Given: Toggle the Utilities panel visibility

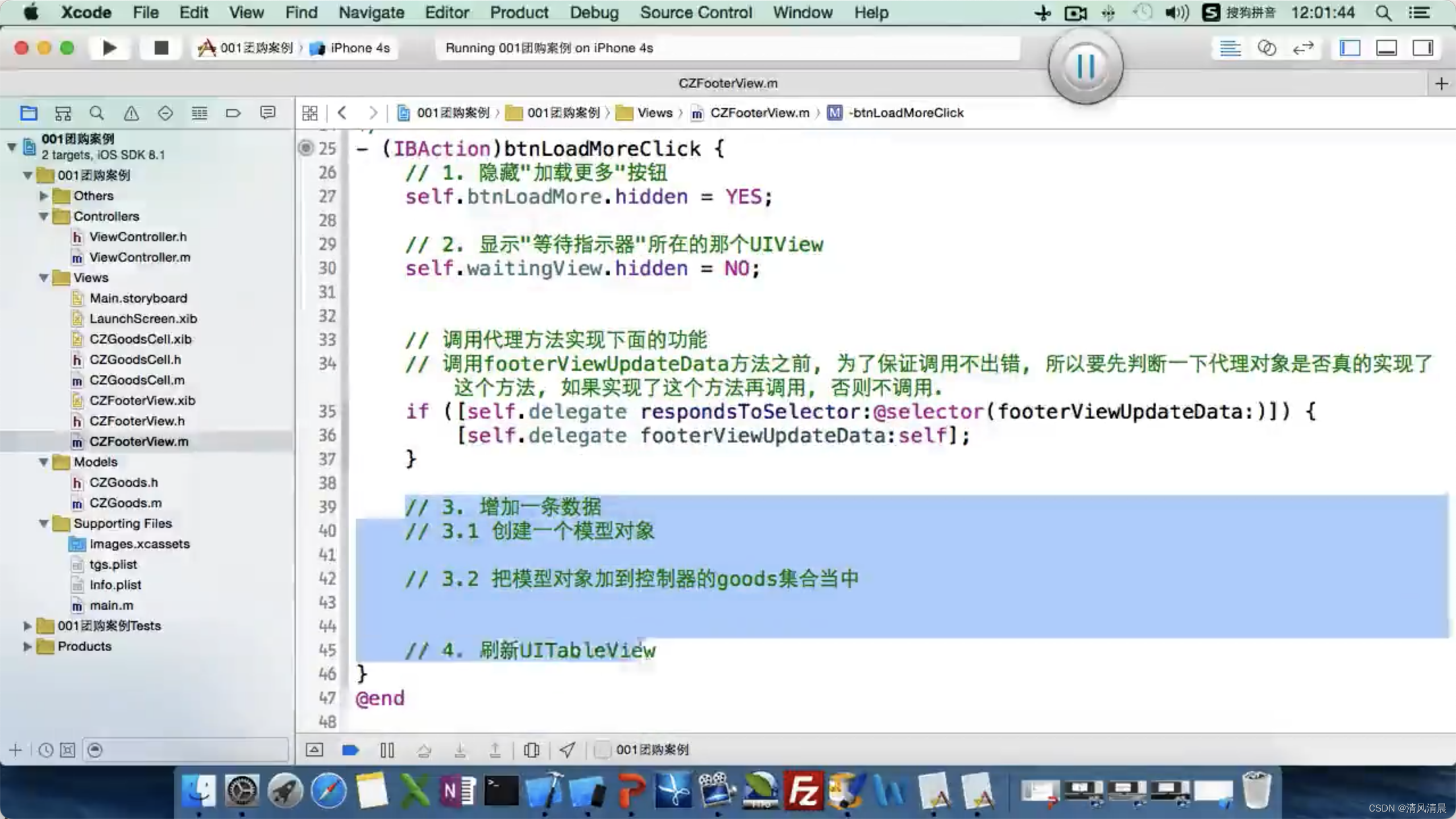Looking at the screenshot, I should (x=1422, y=48).
